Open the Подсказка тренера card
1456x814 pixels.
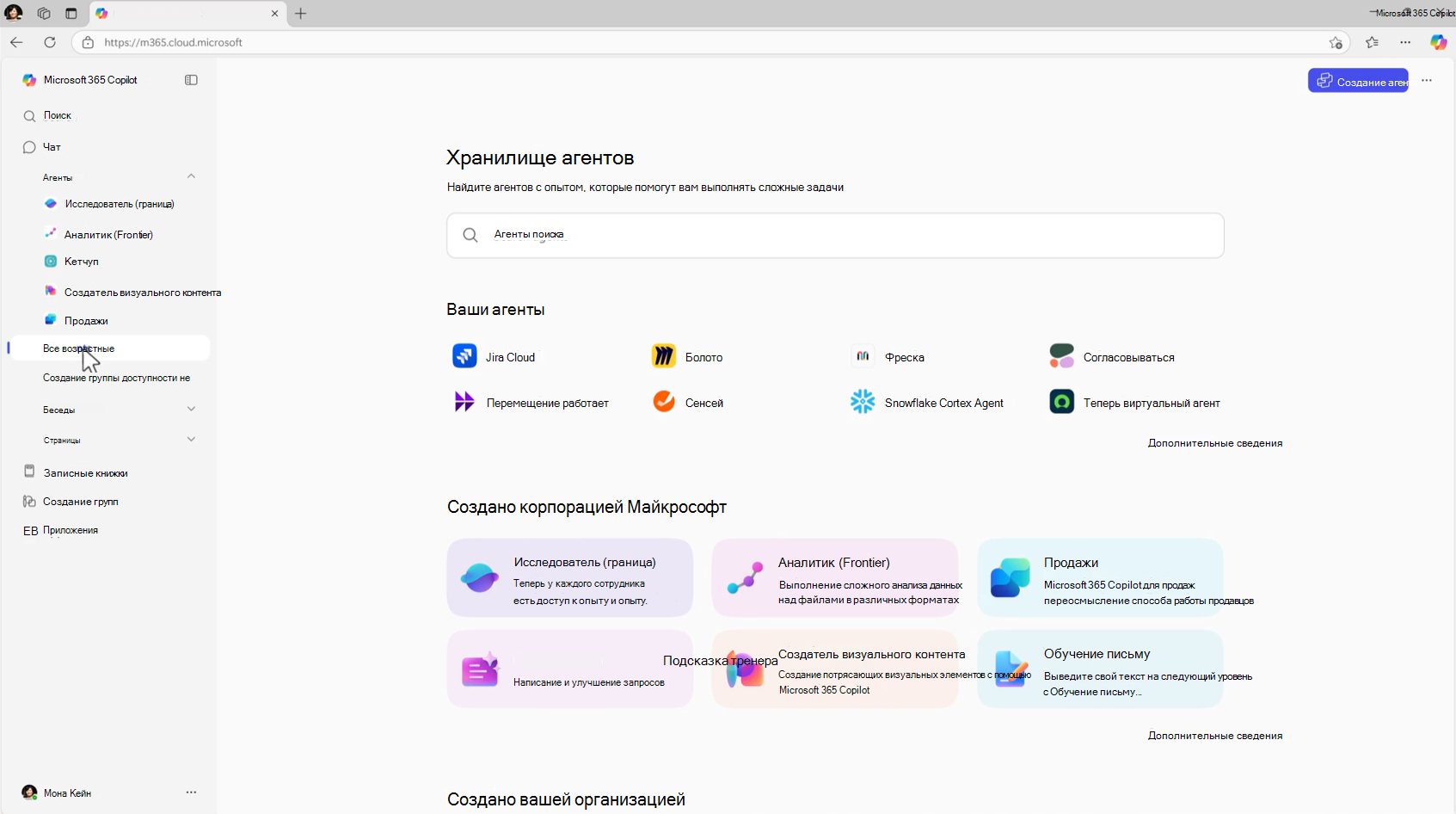point(569,669)
